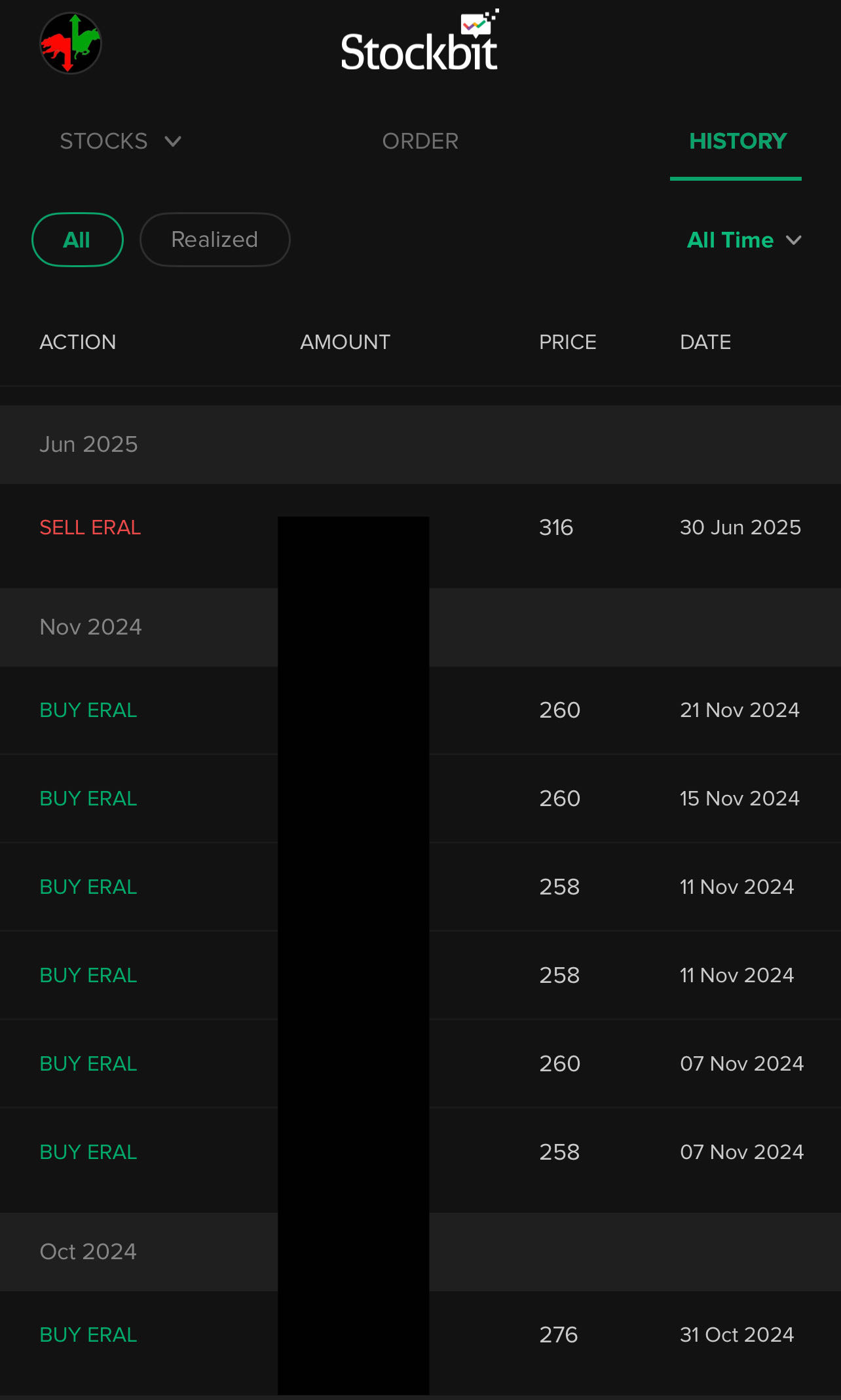Open the HISTORY tab
Screen dimensions: 841x1400
737,141
